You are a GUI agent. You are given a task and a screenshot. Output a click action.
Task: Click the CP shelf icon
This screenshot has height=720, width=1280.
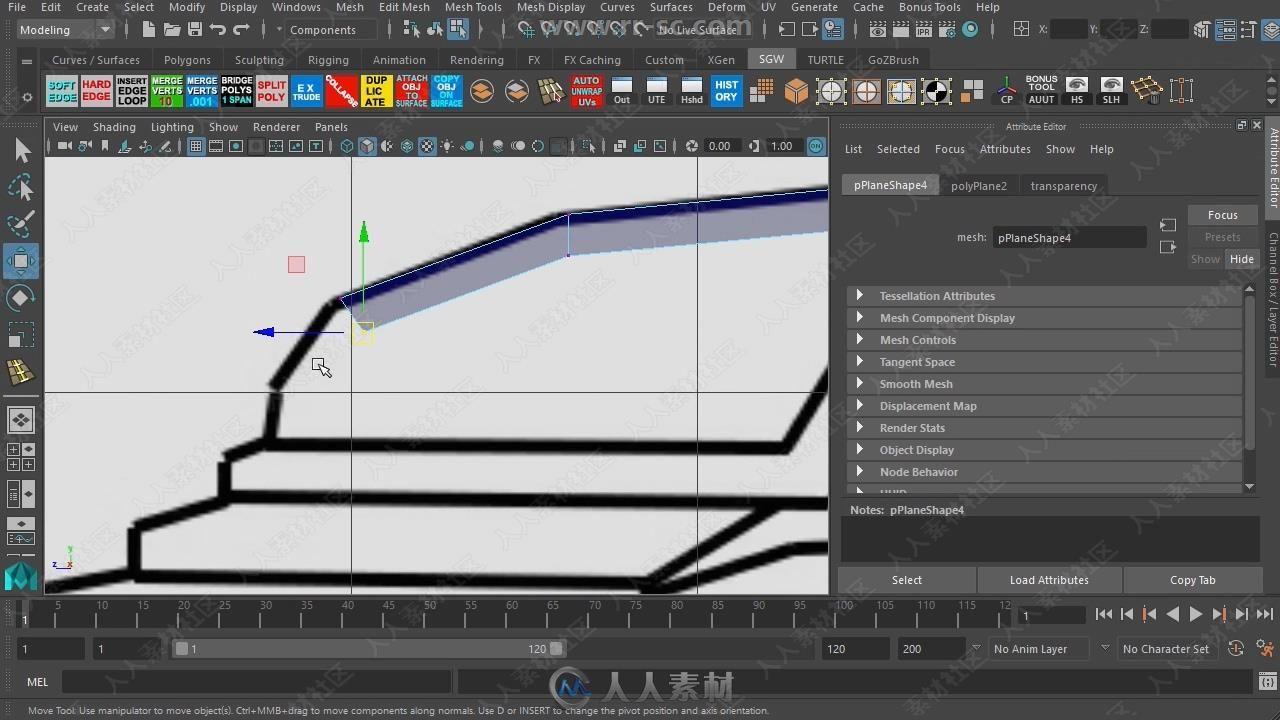tap(1007, 91)
